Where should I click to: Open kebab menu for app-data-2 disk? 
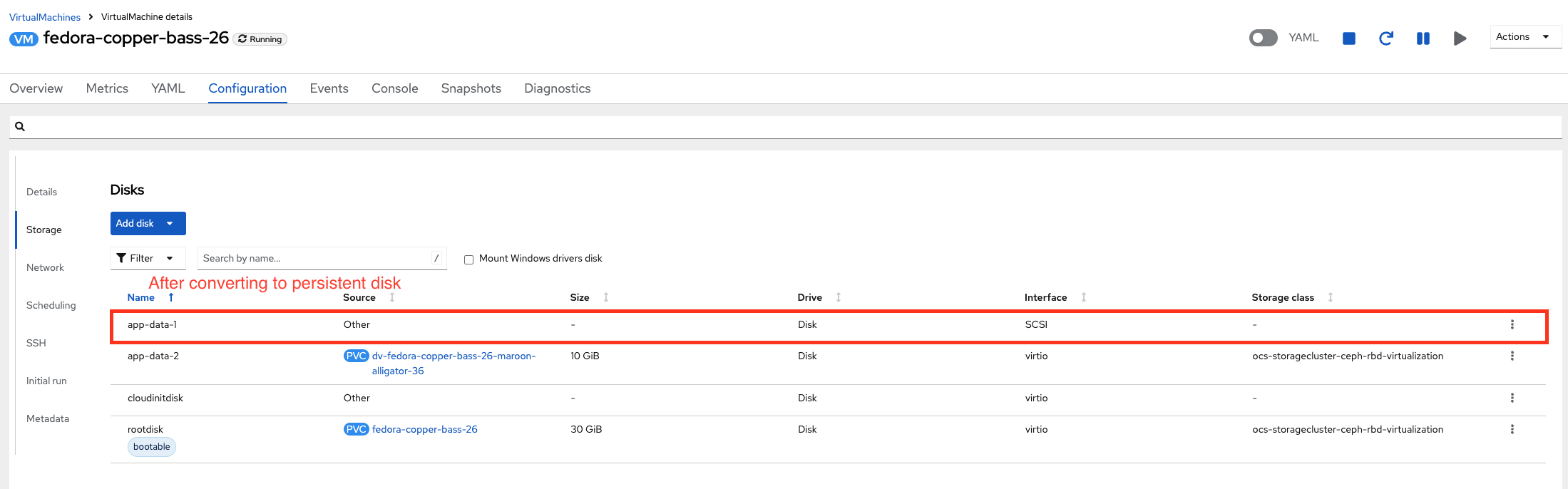(x=1512, y=356)
